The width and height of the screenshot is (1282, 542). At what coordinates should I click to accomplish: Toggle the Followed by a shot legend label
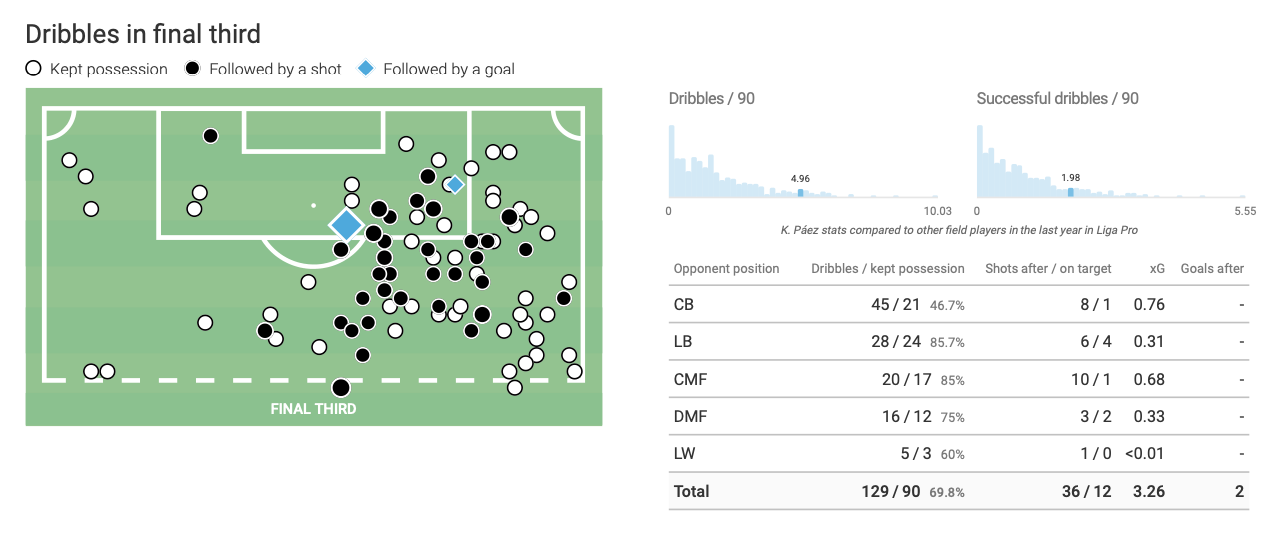click(275, 69)
